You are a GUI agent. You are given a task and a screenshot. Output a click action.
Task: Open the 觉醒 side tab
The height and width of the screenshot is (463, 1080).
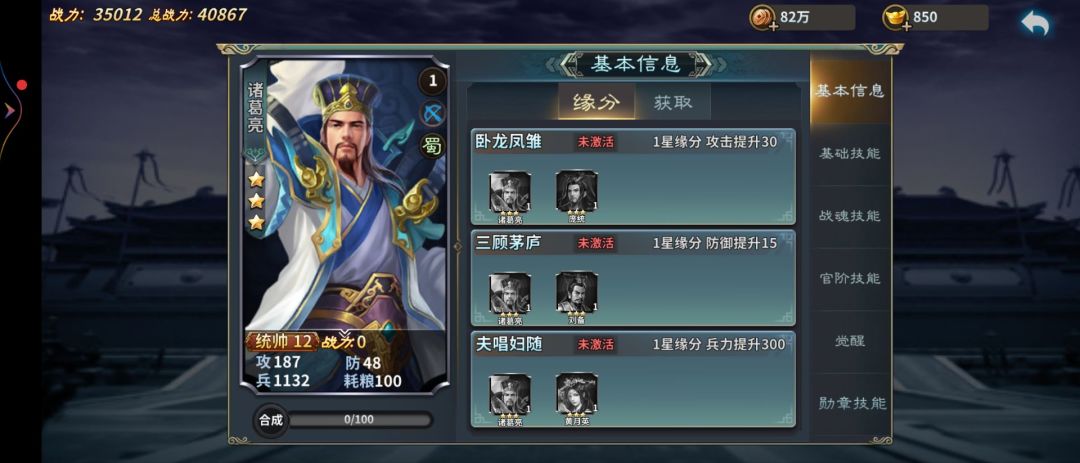pos(850,341)
